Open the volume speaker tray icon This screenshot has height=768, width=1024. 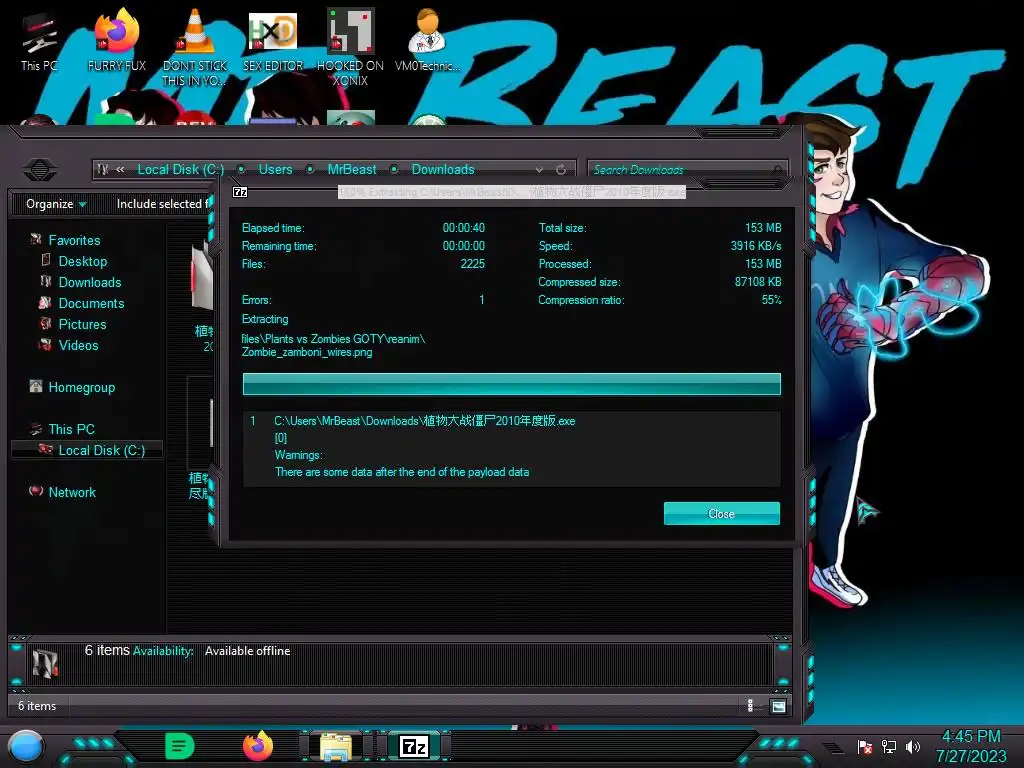click(x=913, y=746)
